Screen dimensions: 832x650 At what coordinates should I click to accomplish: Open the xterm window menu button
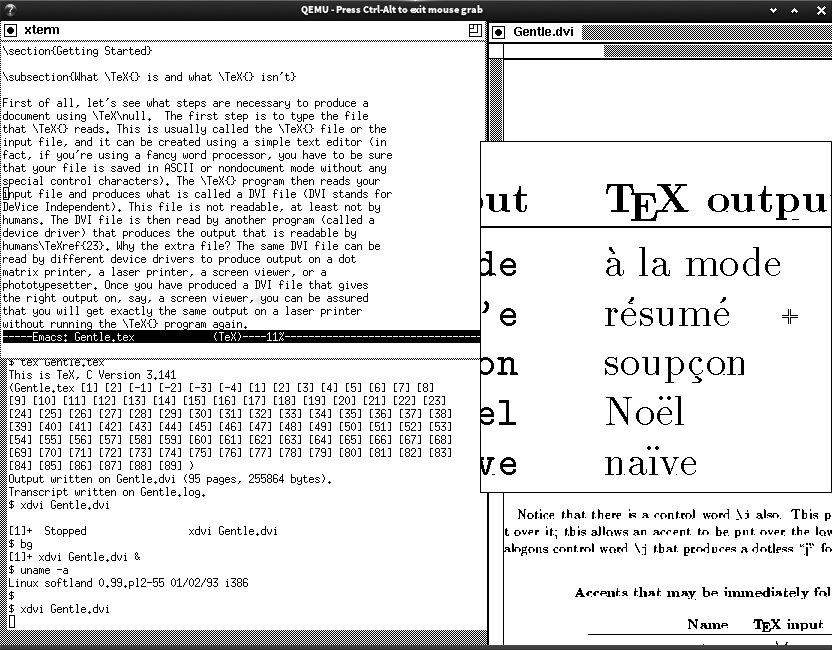click(10, 31)
